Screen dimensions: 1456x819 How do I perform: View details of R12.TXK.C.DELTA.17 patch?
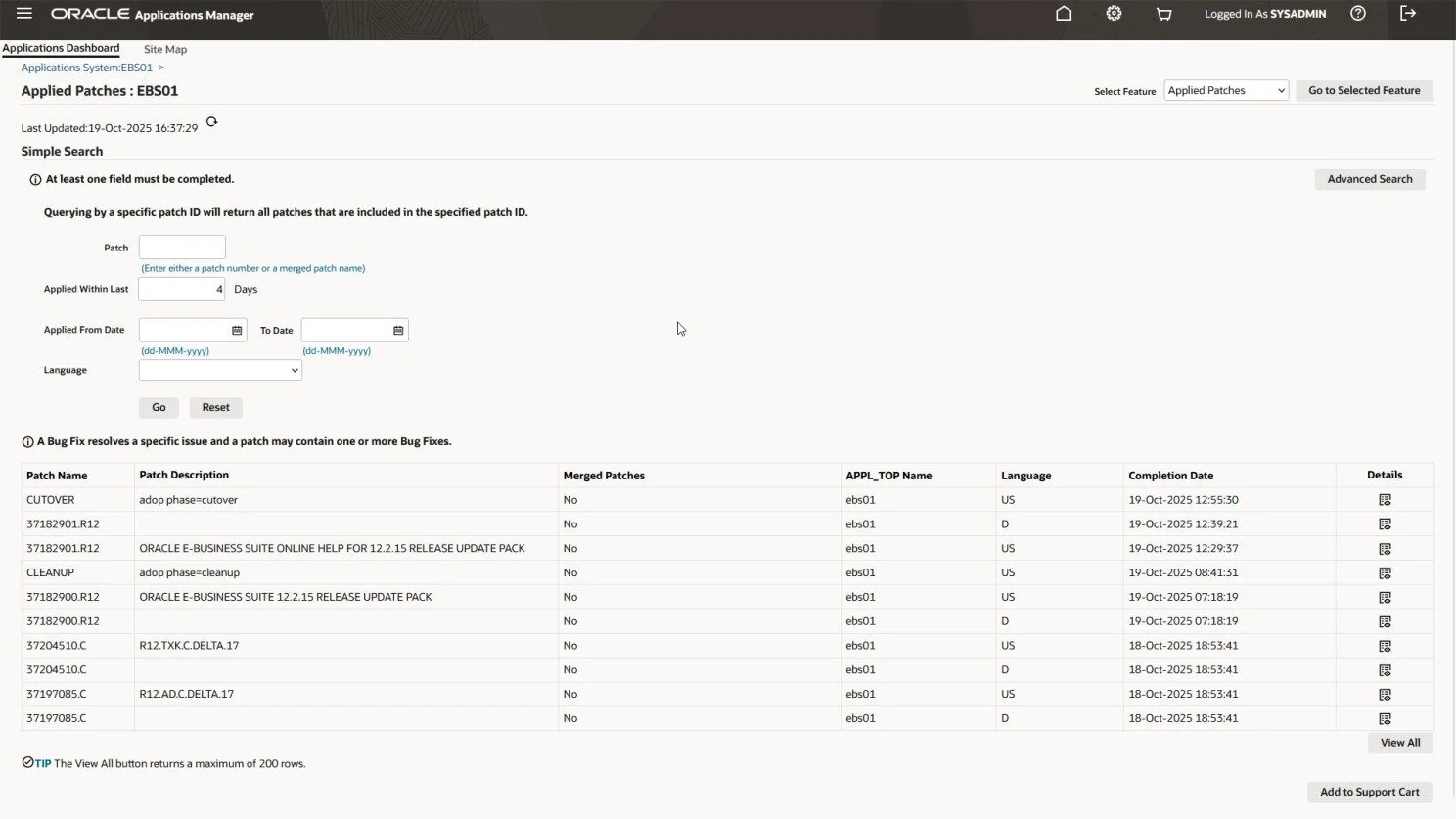coord(1385,646)
